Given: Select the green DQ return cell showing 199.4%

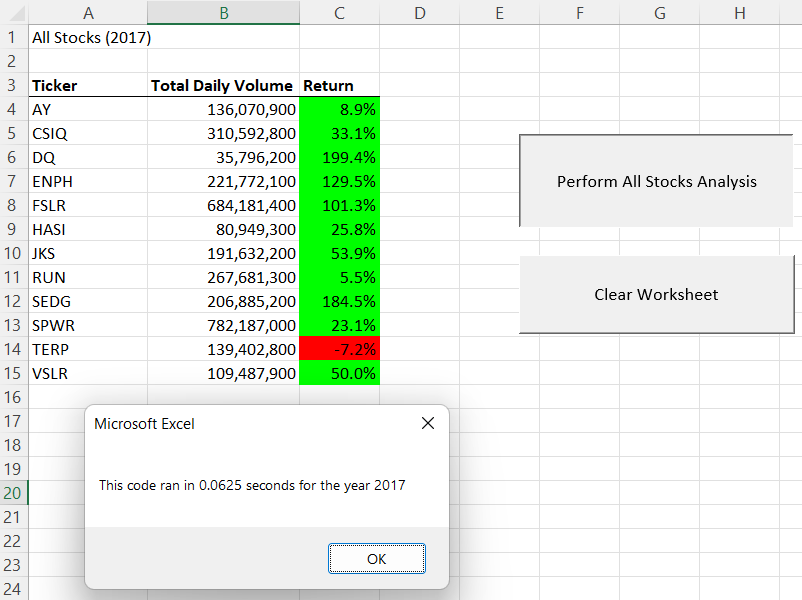Looking at the screenshot, I should point(340,157).
